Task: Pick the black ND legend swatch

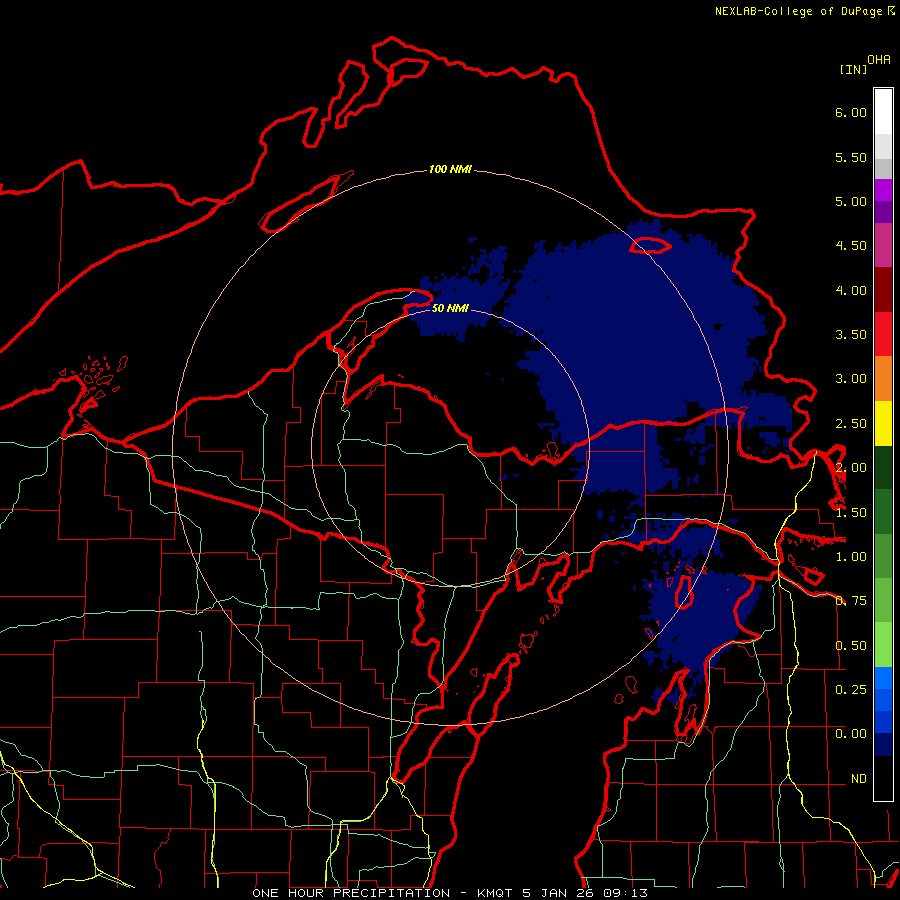Action: click(883, 778)
